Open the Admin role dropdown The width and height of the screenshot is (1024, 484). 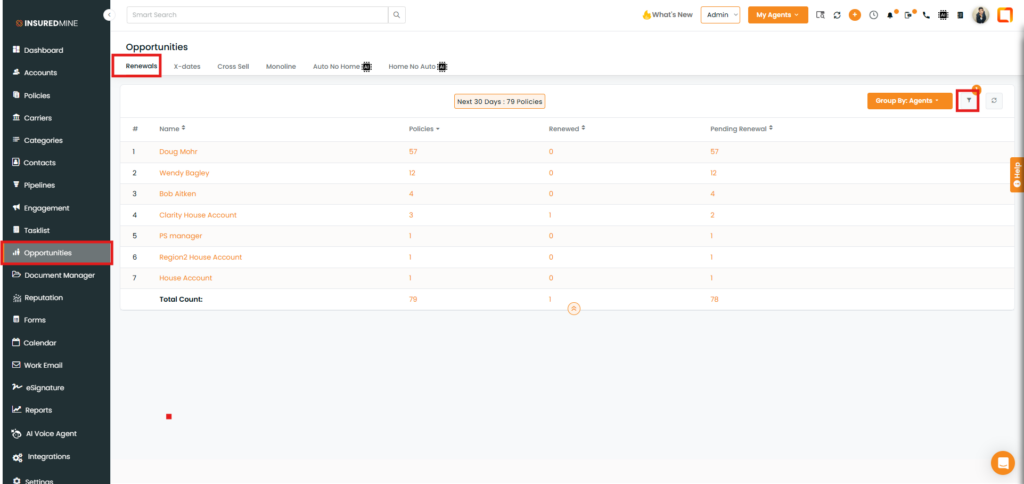coord(720,15)
